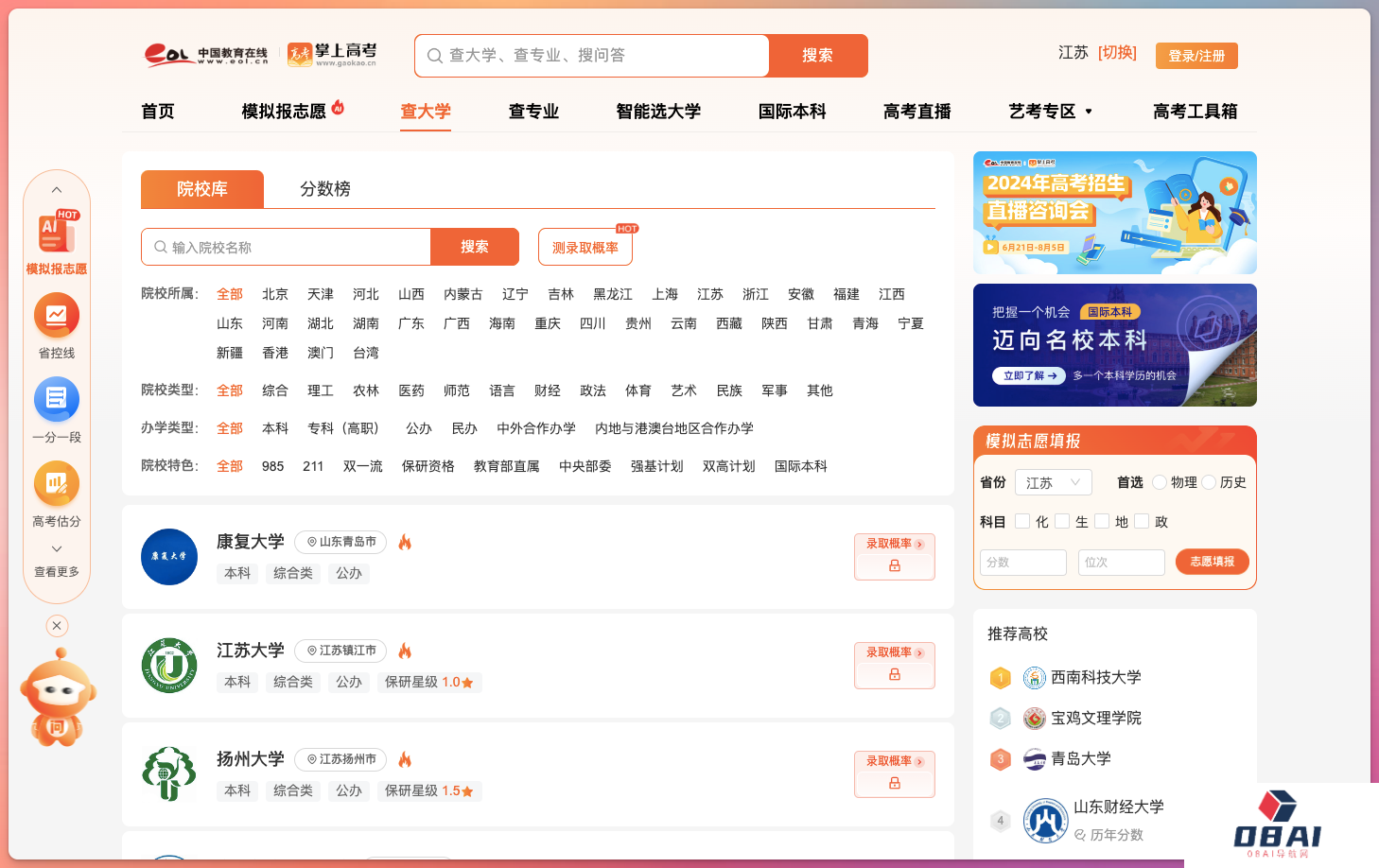This screenshot has height=868, width=1379.
Task: Click the 康复大学 school logo
Action: [x=169, y=557]
